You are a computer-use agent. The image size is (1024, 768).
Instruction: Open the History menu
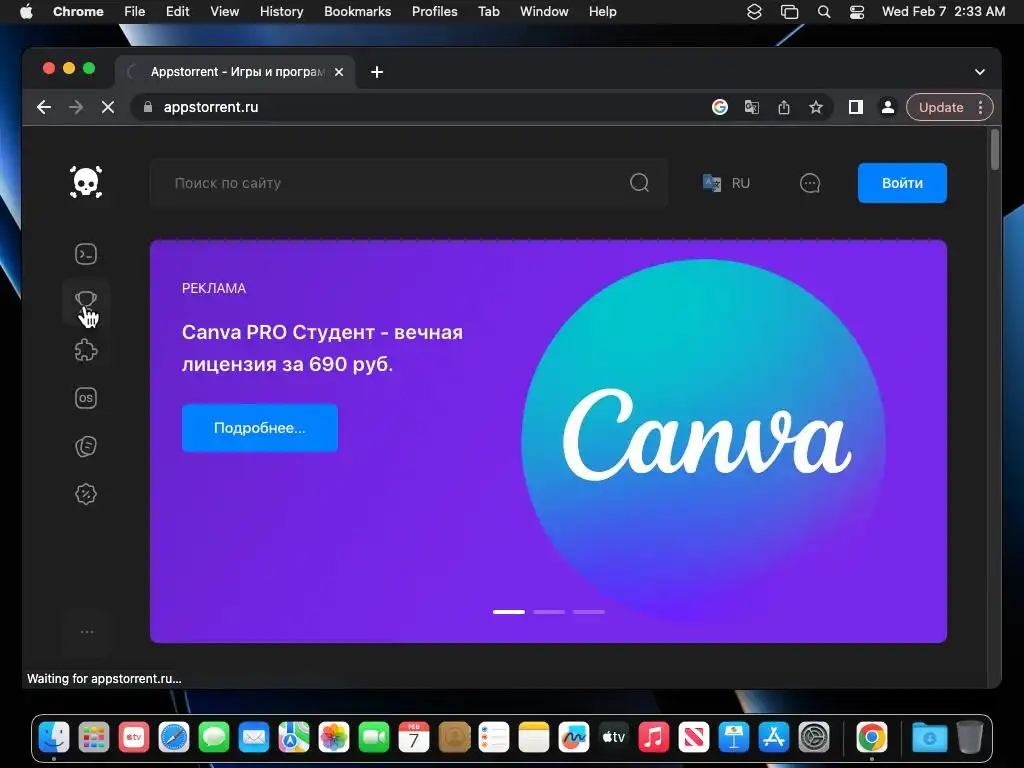[281, 11]
